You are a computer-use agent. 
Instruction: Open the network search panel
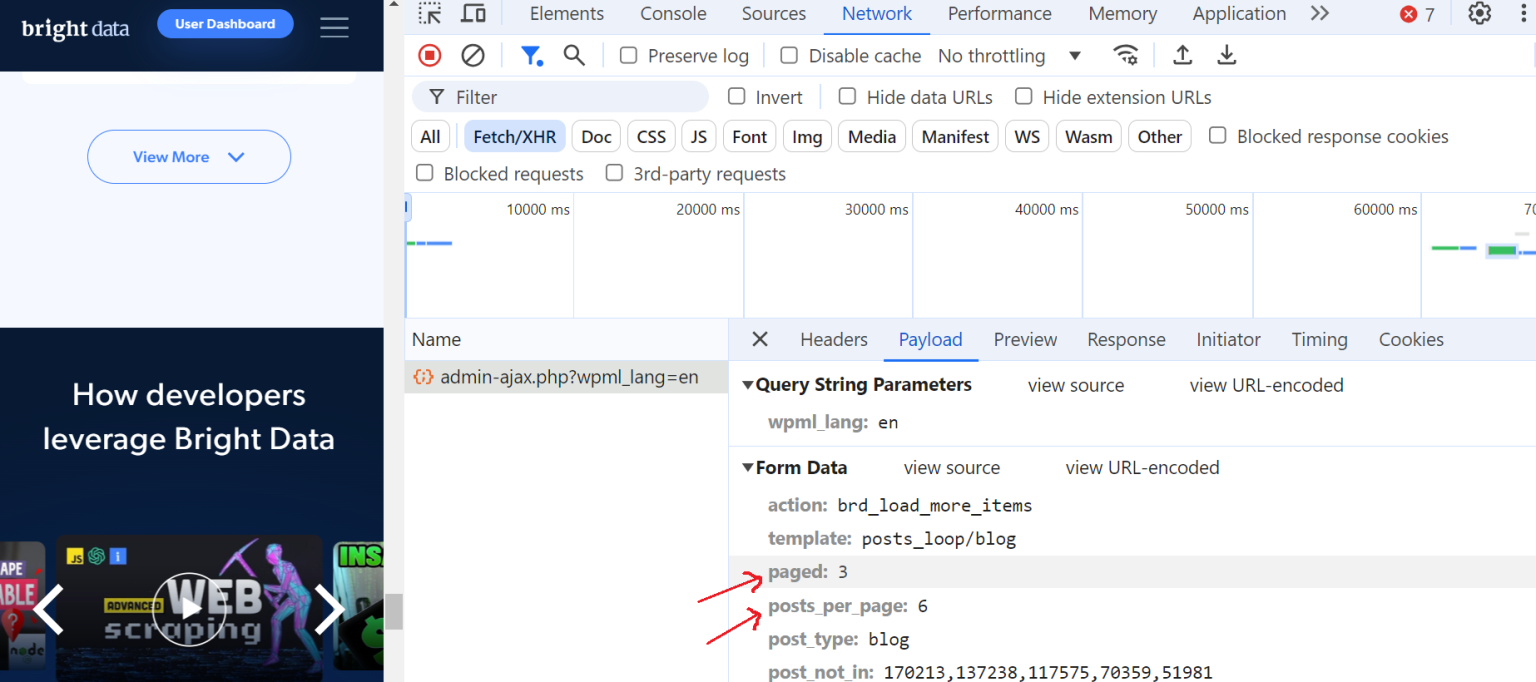pos(574,55)
